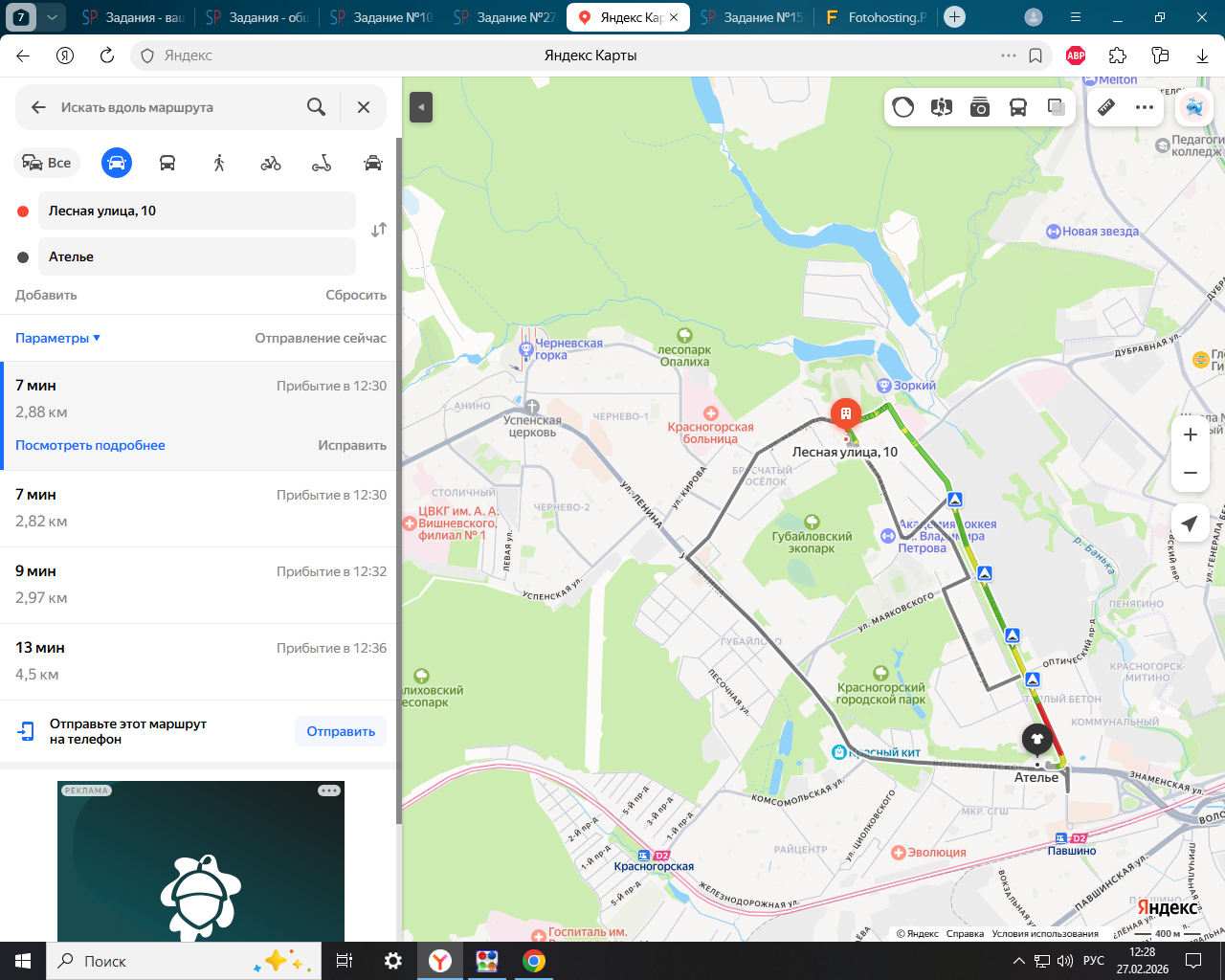Zoom out on the map
This screenshot has width=1225, height=980.
(1191, 473)
